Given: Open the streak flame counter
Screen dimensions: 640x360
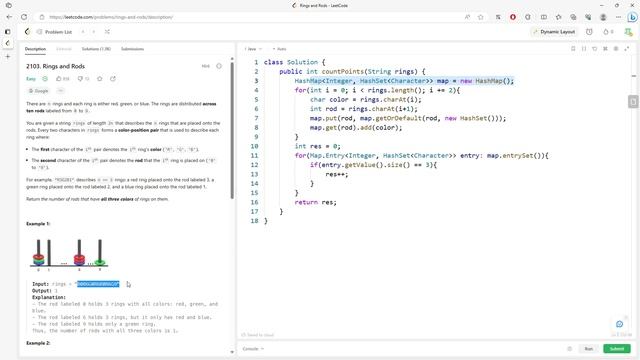Looking at the screenshot, I should pyautogui.click(x=608, y=32).
